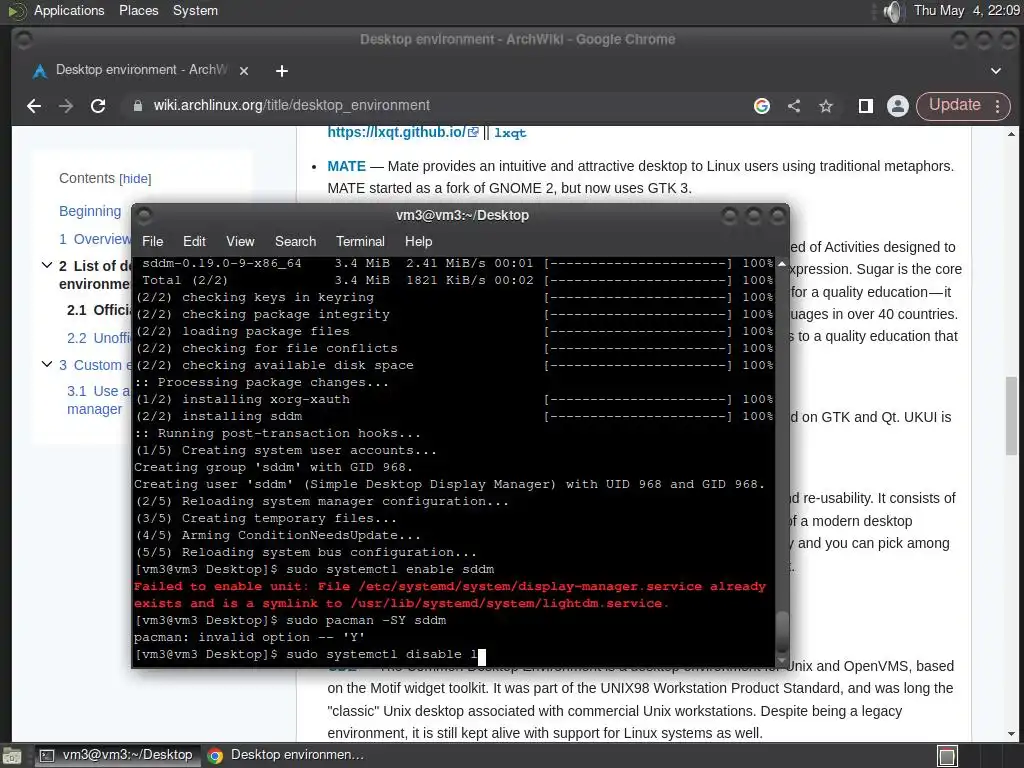Open the clock showing Thu May 4
Screen dimensions: 1024x768
tap(967, 10)
